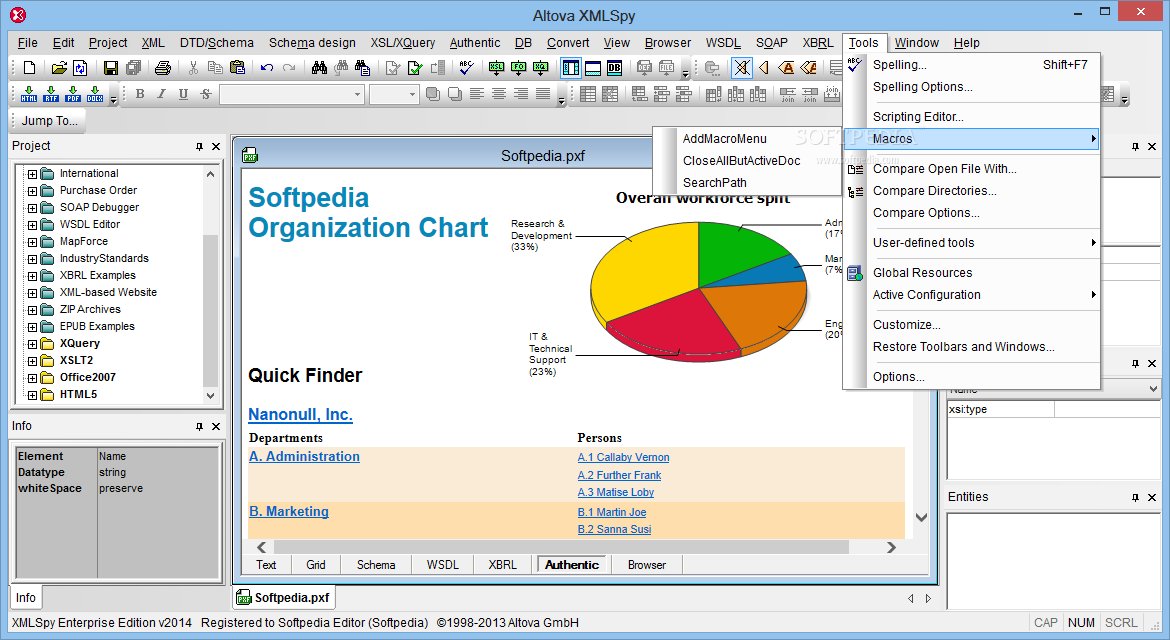Open the Softpedia.pxf document tab

tap(284, 597)
